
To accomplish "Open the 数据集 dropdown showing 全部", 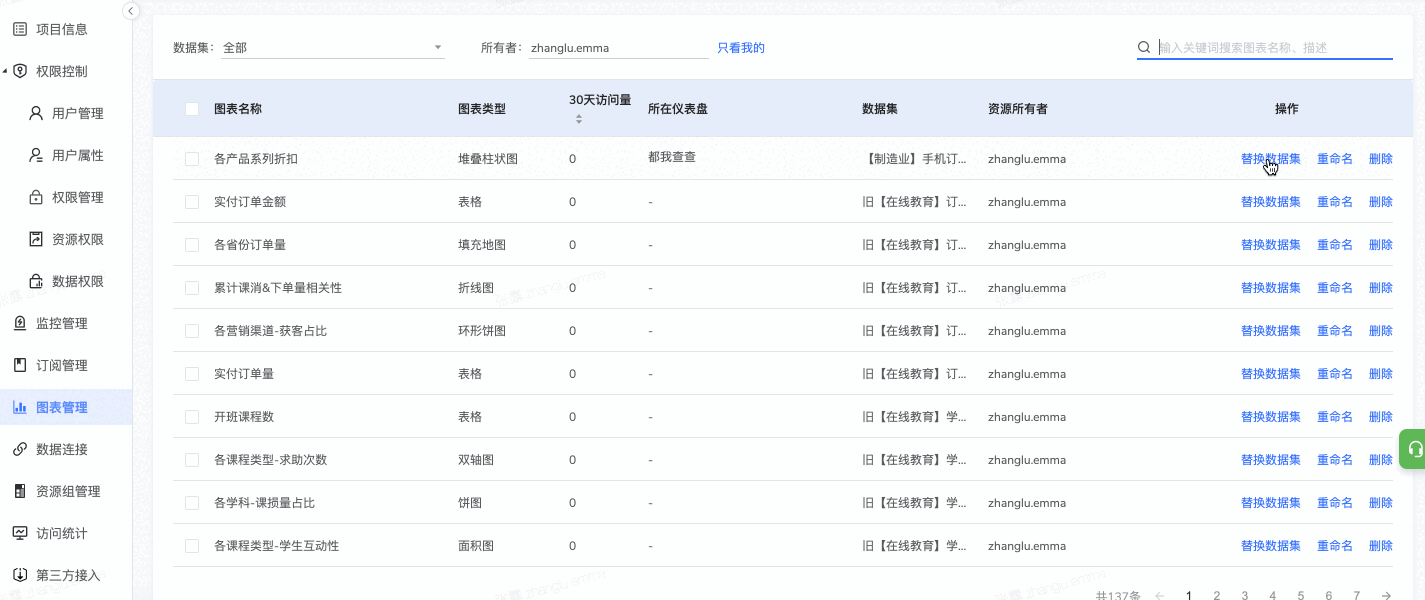I will (x=332, y=48).
